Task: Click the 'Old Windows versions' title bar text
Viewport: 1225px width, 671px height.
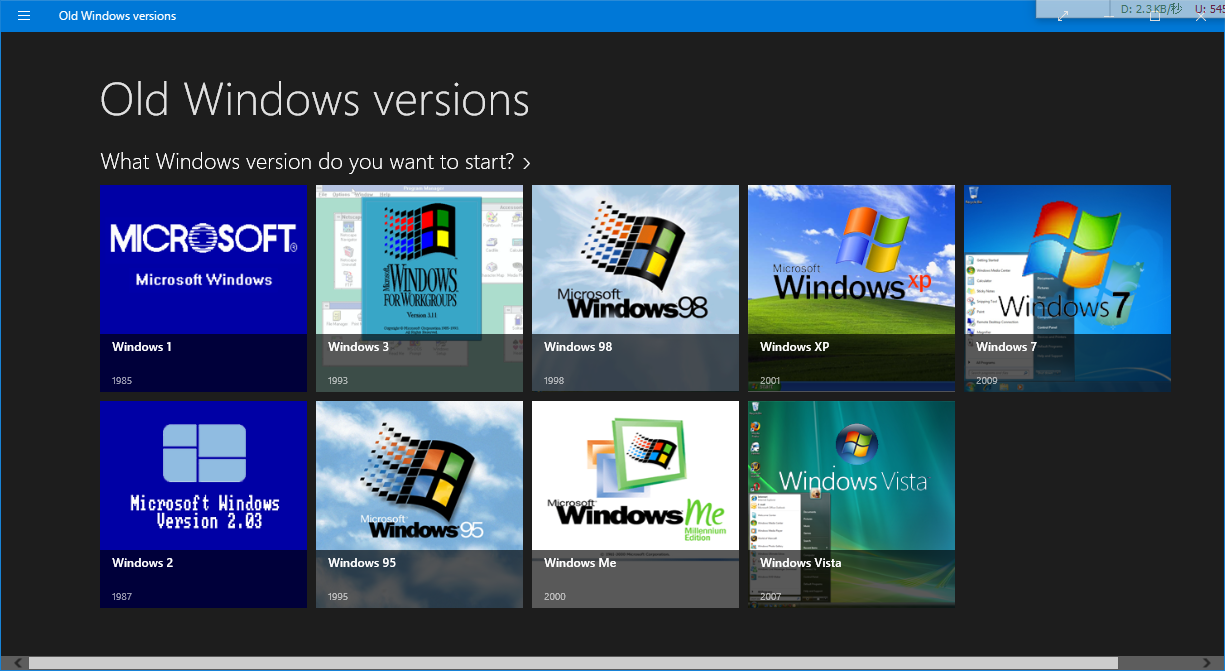Action: pyautogui.click(x=117, y=16)
